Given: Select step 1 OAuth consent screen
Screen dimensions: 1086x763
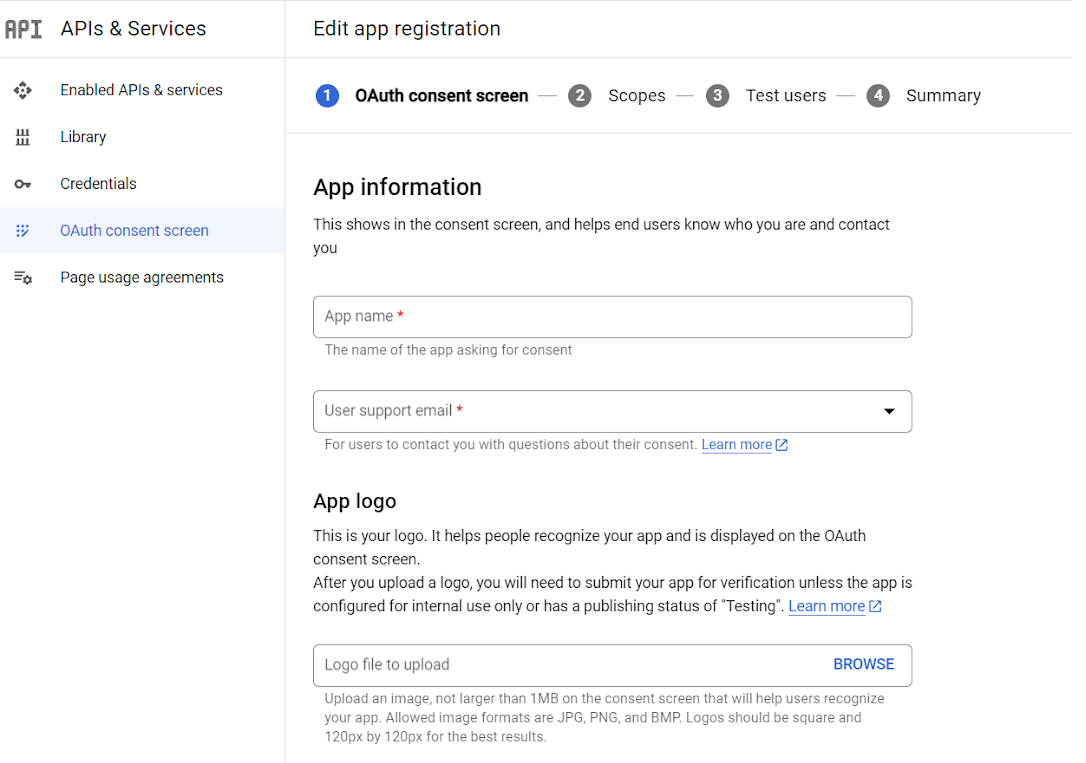Looking at the screenshot, I should point(422,96).
